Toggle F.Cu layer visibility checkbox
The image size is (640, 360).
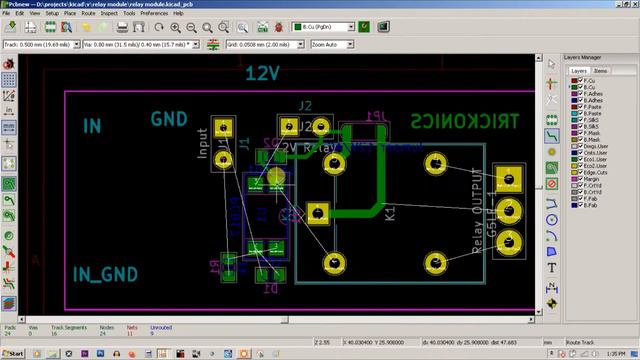click(x=580, y=80)
